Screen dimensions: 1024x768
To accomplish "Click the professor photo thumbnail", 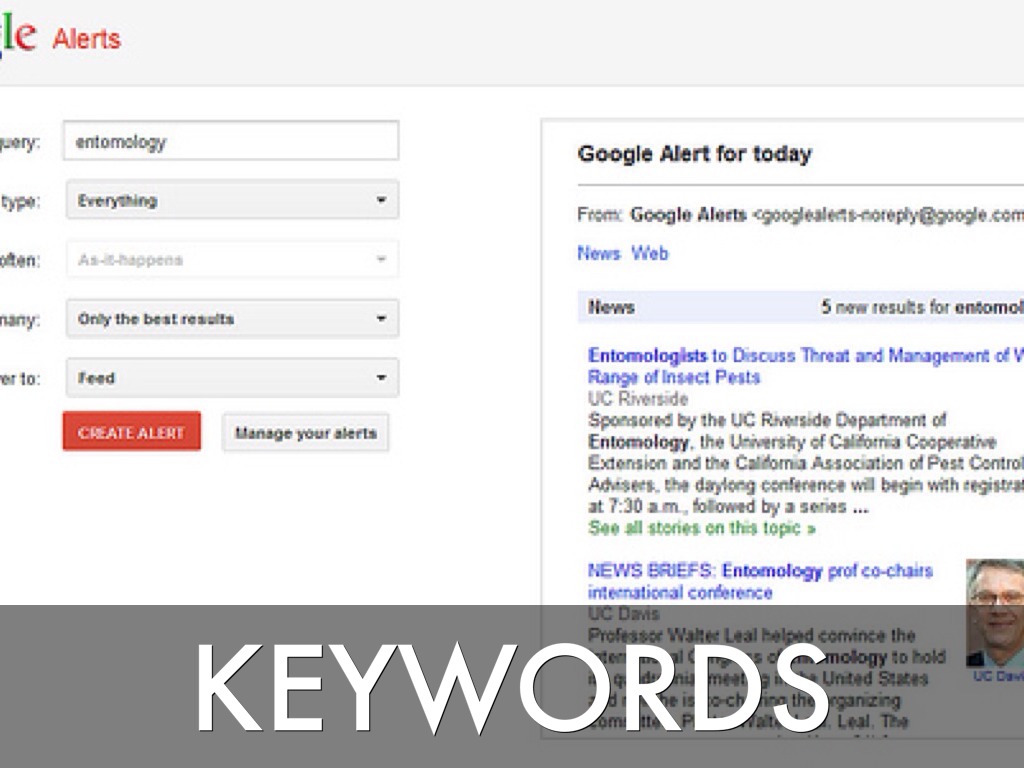I will 995,611.
